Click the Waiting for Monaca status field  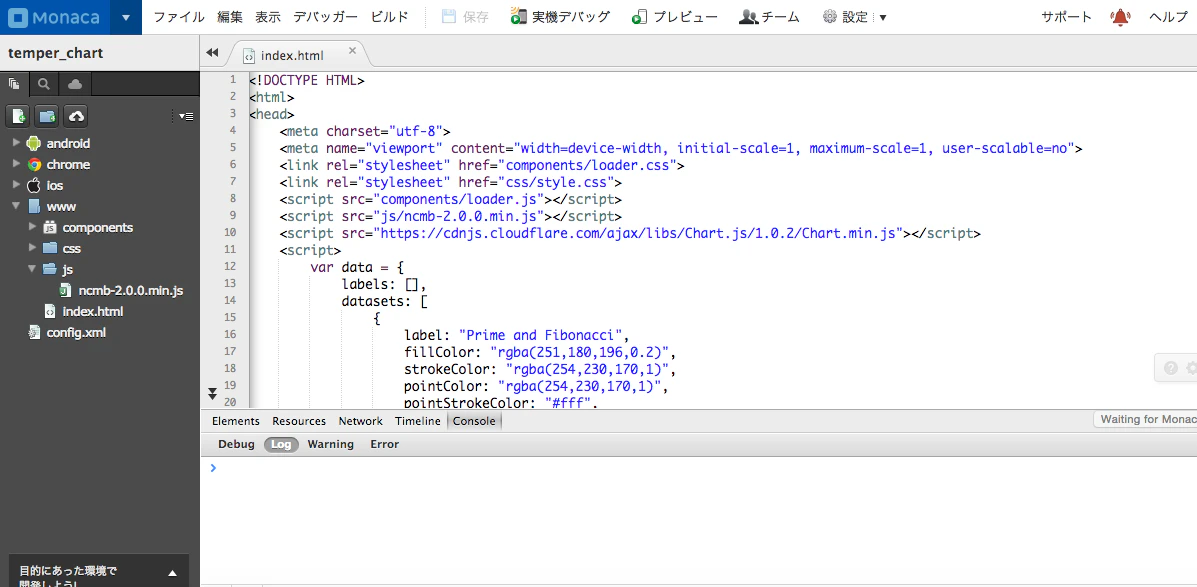click(1145, 420)
